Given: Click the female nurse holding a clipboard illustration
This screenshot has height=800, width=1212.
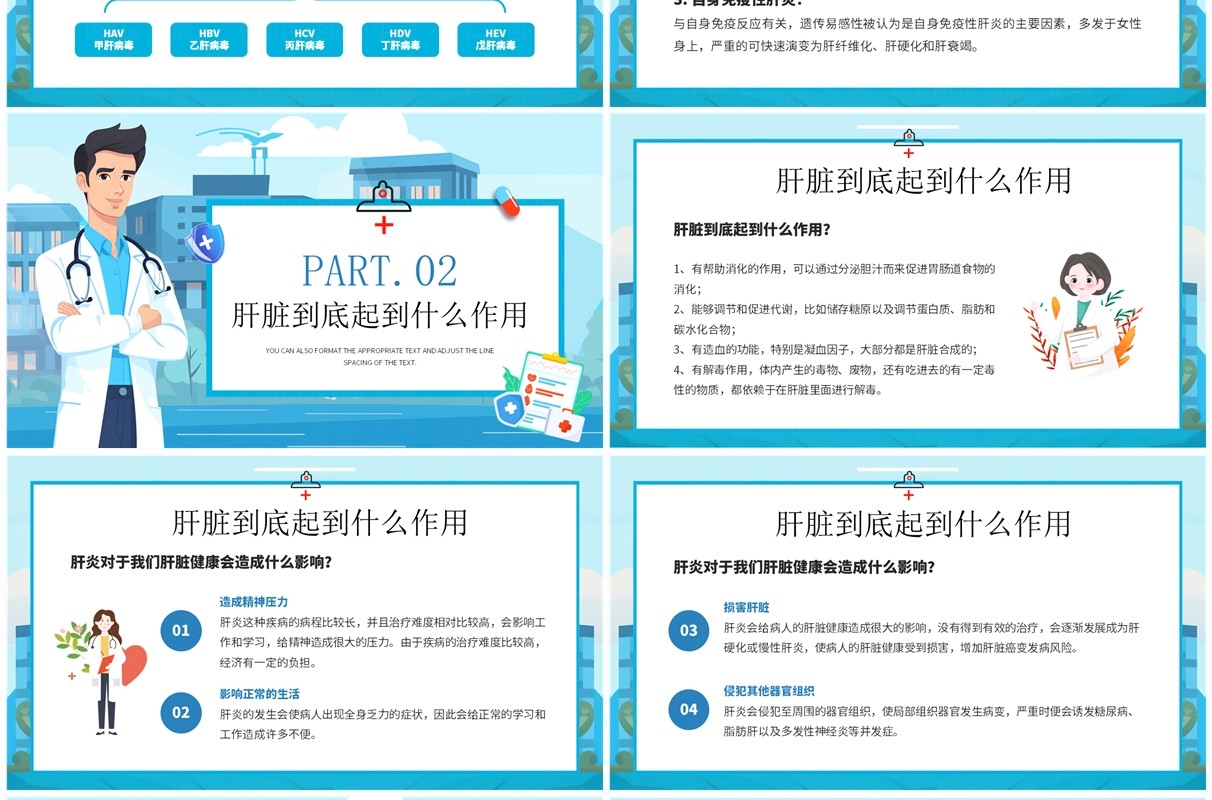Looking at the screenshot, I should (x=1082, y=313).
